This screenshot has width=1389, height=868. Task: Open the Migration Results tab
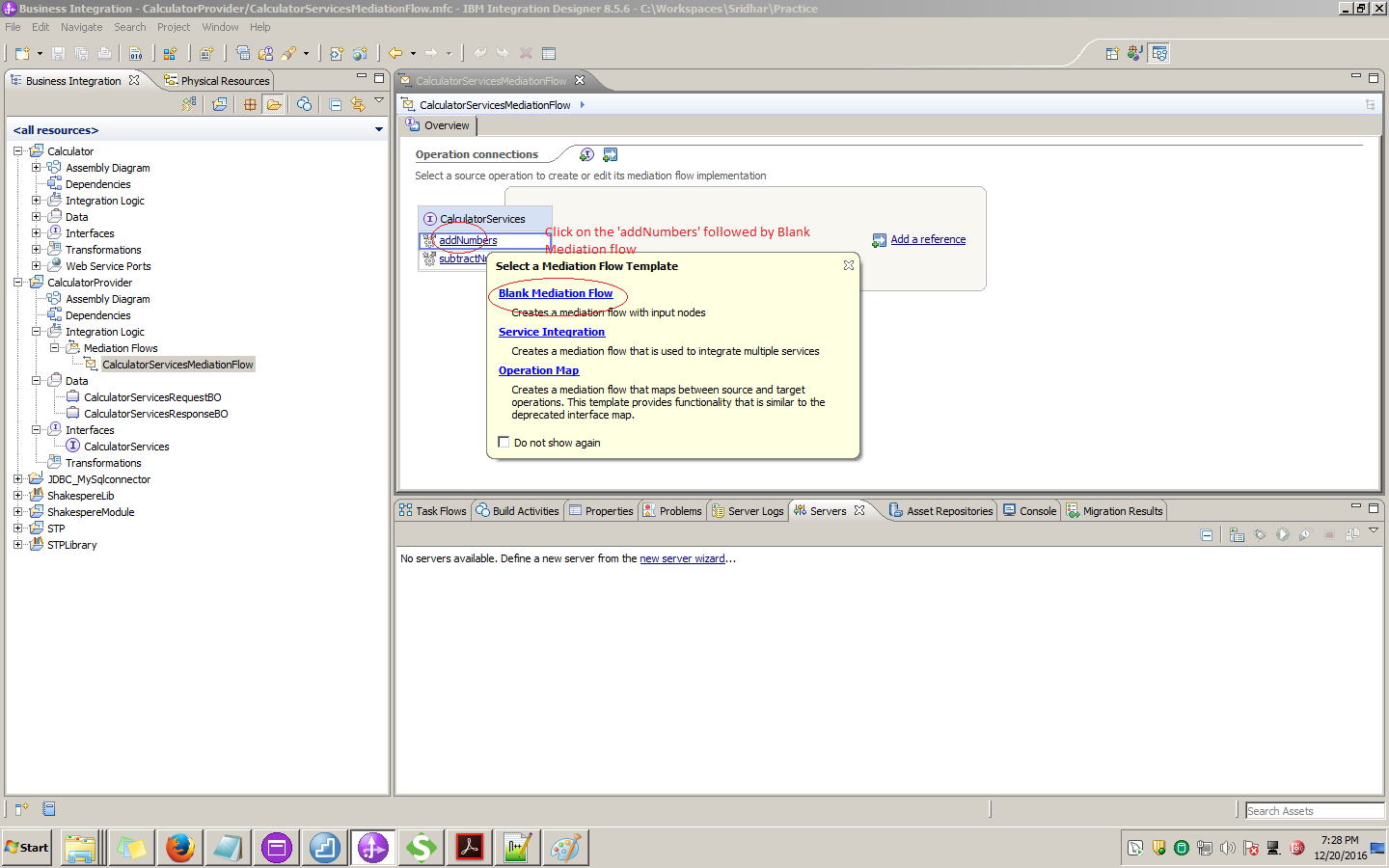coord(1114,511)
